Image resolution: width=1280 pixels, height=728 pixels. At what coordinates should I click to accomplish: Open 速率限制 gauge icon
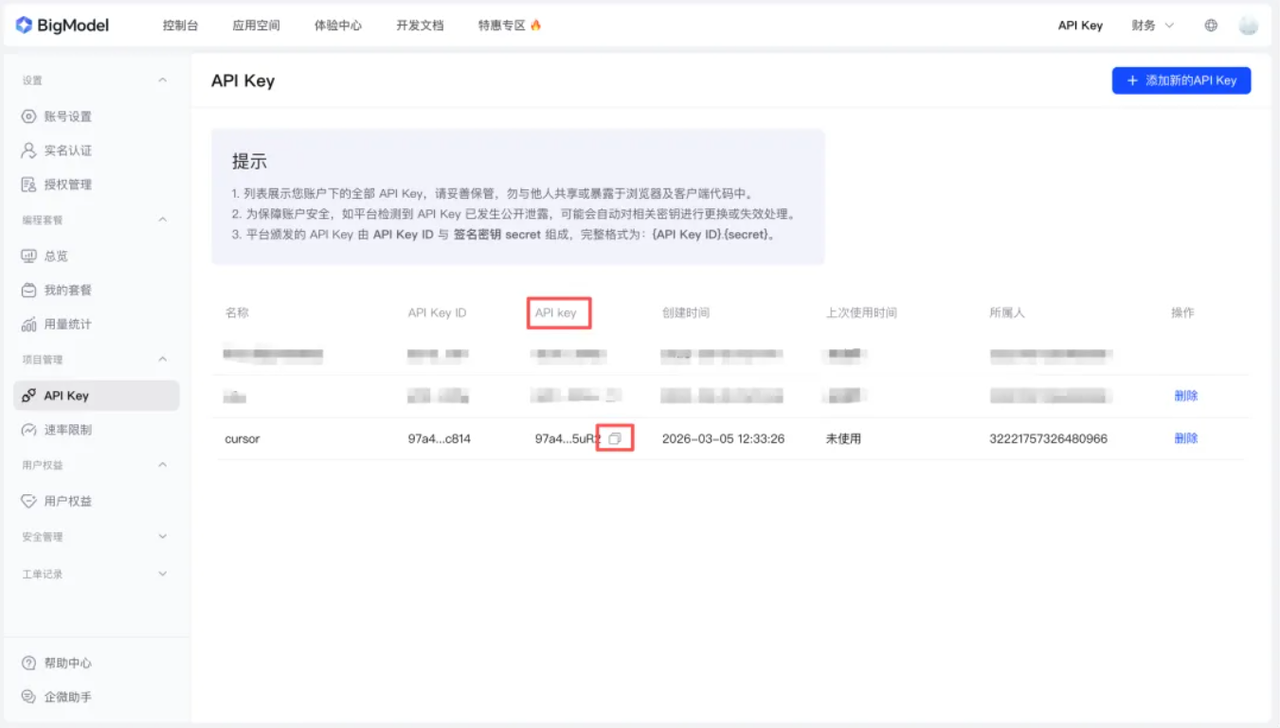[29, 430]
